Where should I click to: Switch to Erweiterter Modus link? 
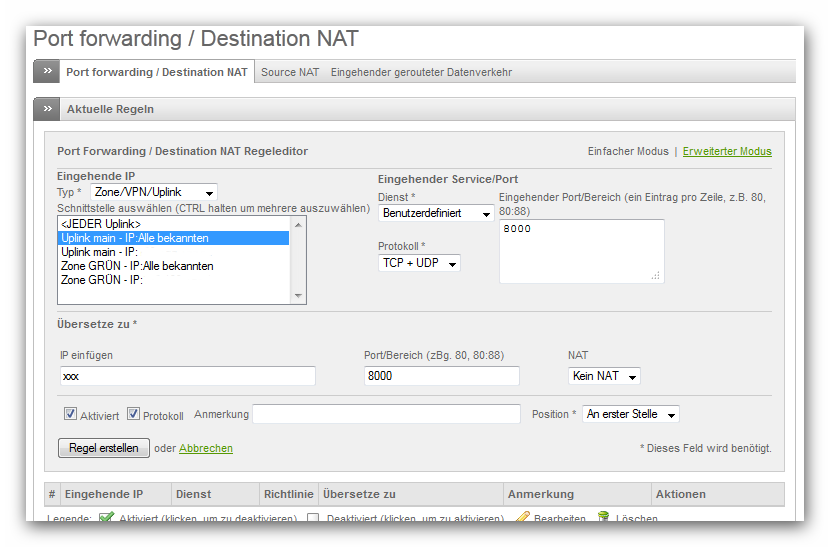[x=727, y=151]
